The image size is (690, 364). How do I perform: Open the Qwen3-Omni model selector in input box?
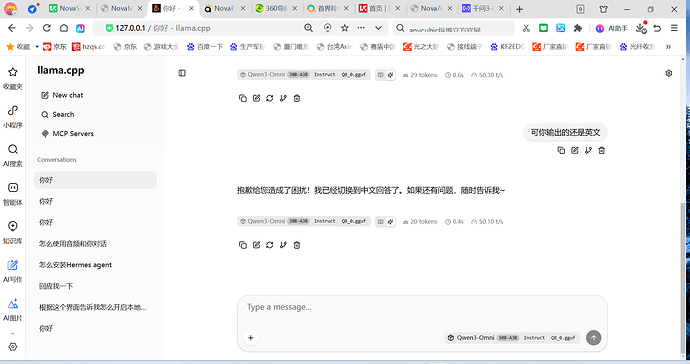click(512, 338)
